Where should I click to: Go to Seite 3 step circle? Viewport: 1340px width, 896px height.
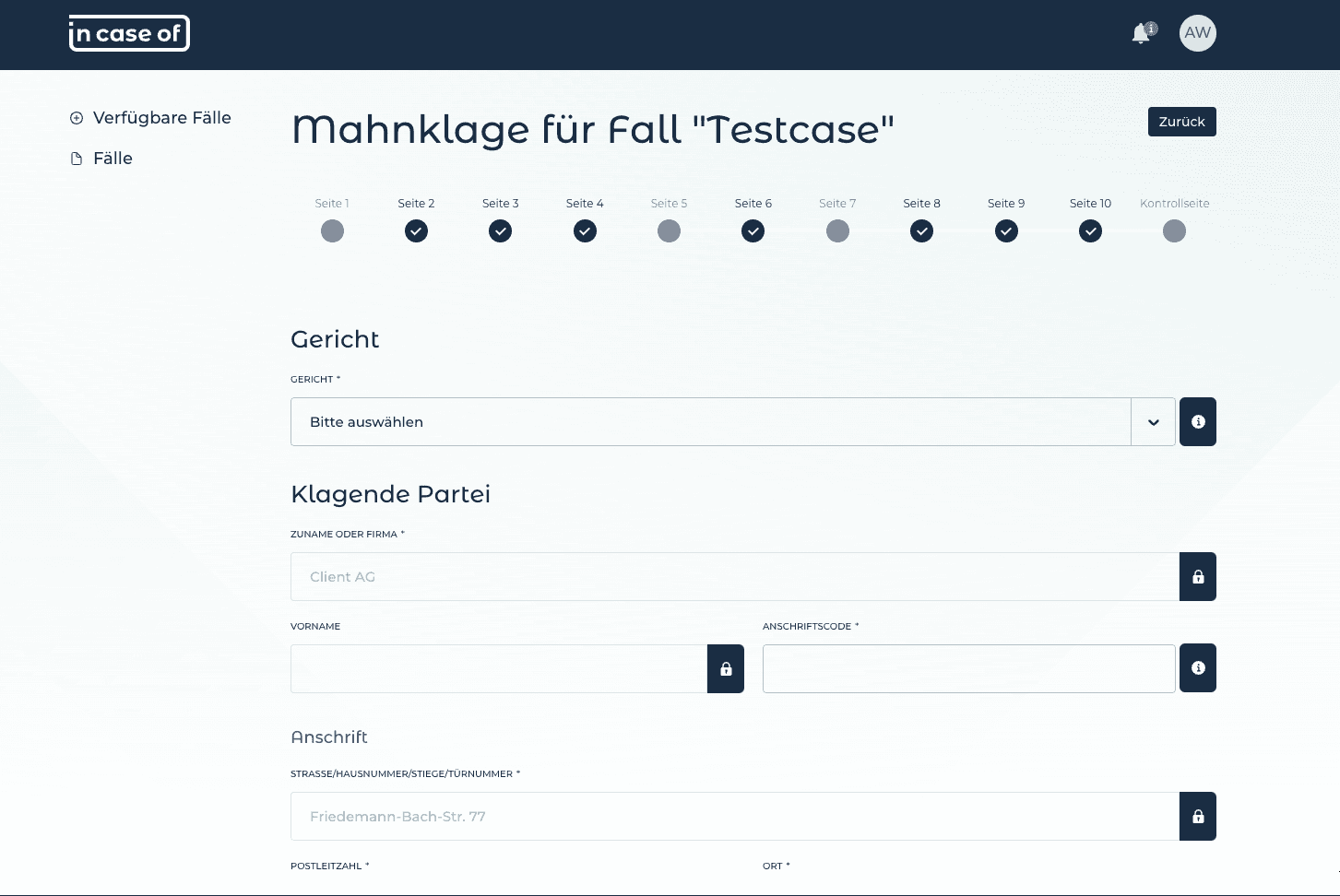tap(501, 231)
